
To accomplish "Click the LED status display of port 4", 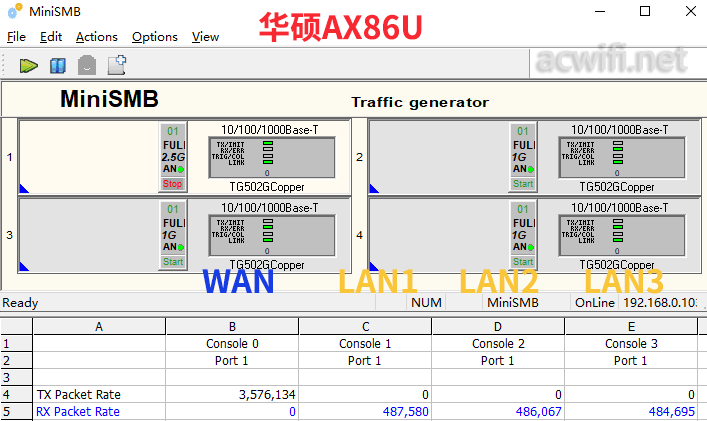I will pos(622,236).
